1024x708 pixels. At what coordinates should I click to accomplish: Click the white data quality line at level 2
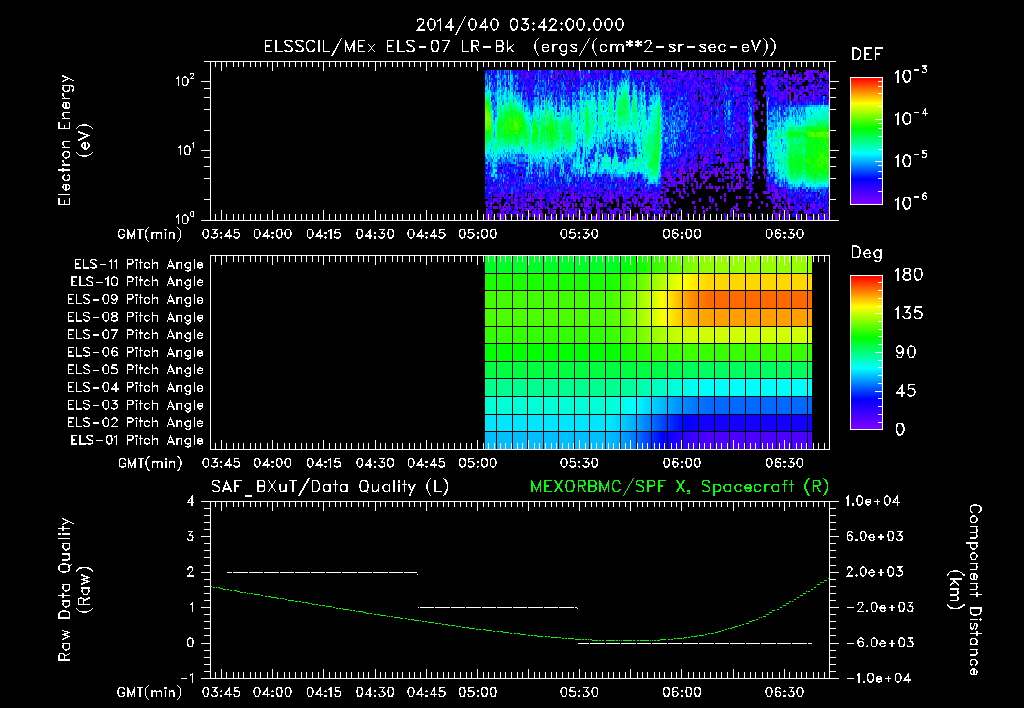[x=322, y=573]
